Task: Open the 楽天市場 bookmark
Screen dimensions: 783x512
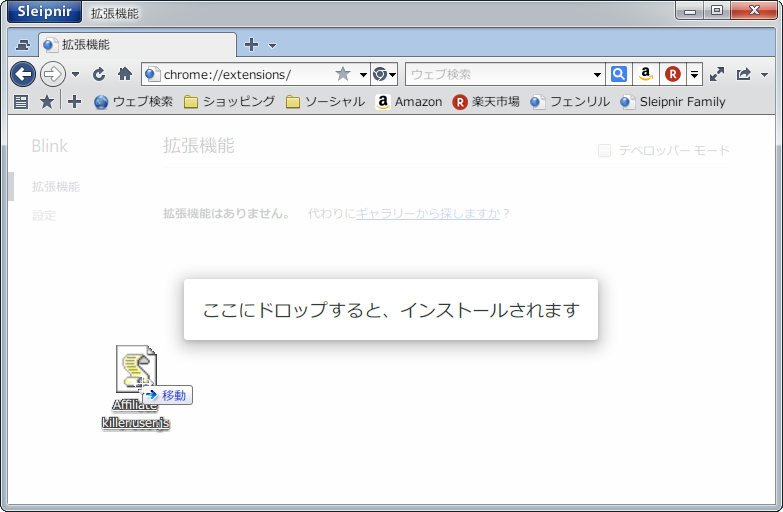Action: tap(486, 102)
